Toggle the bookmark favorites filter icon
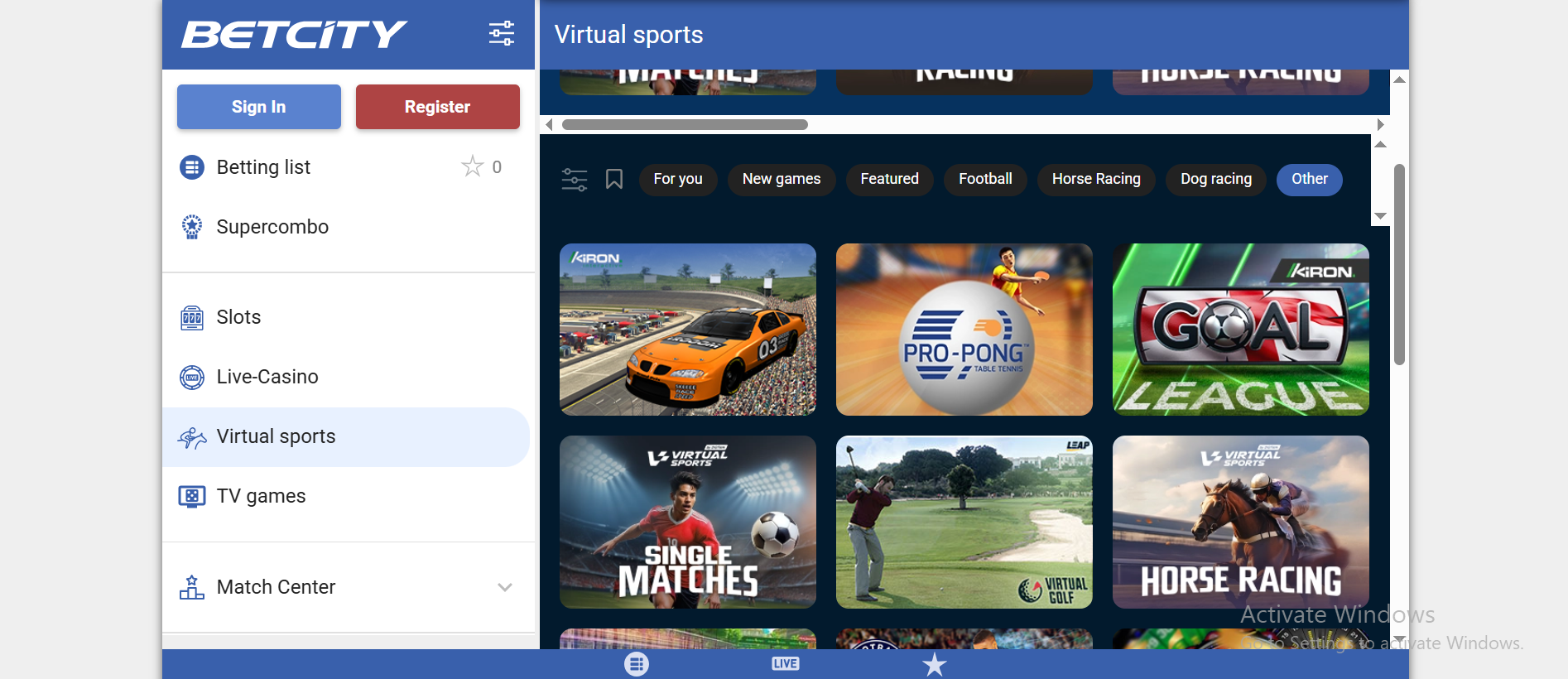 click(x=614, y=179)
